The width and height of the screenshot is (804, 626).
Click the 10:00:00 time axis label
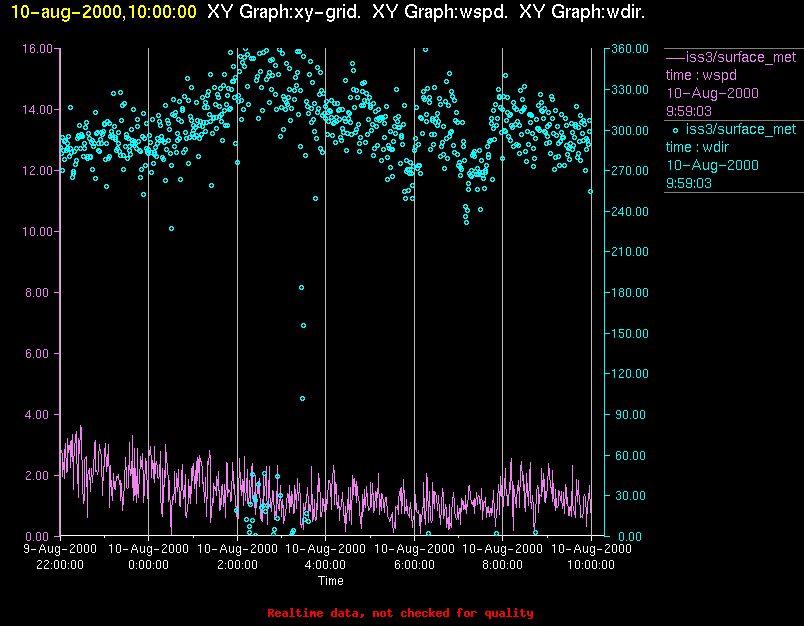coord(591,565)
